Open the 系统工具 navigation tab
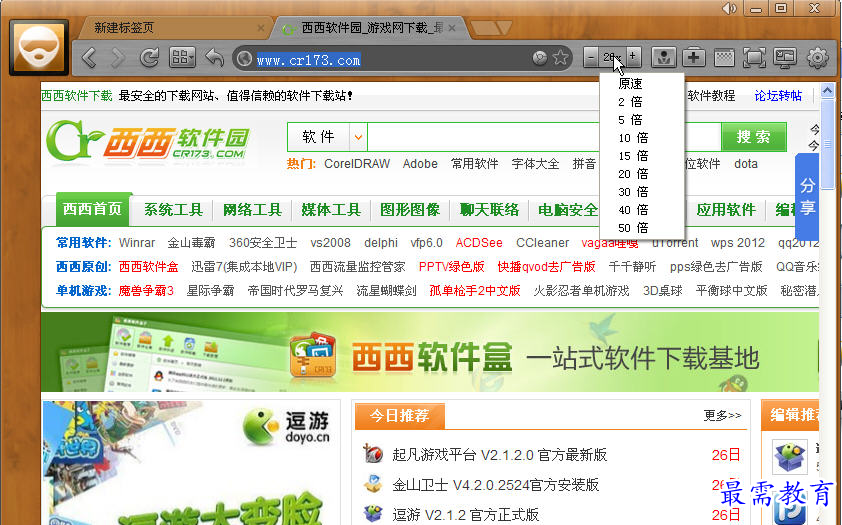842x525 pixels. [x=173, y=209]
